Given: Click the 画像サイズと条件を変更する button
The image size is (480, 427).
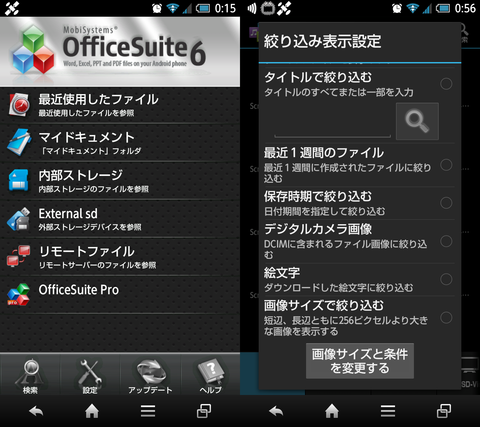Looking at the screenshot, I should click(x=360, y=361).
